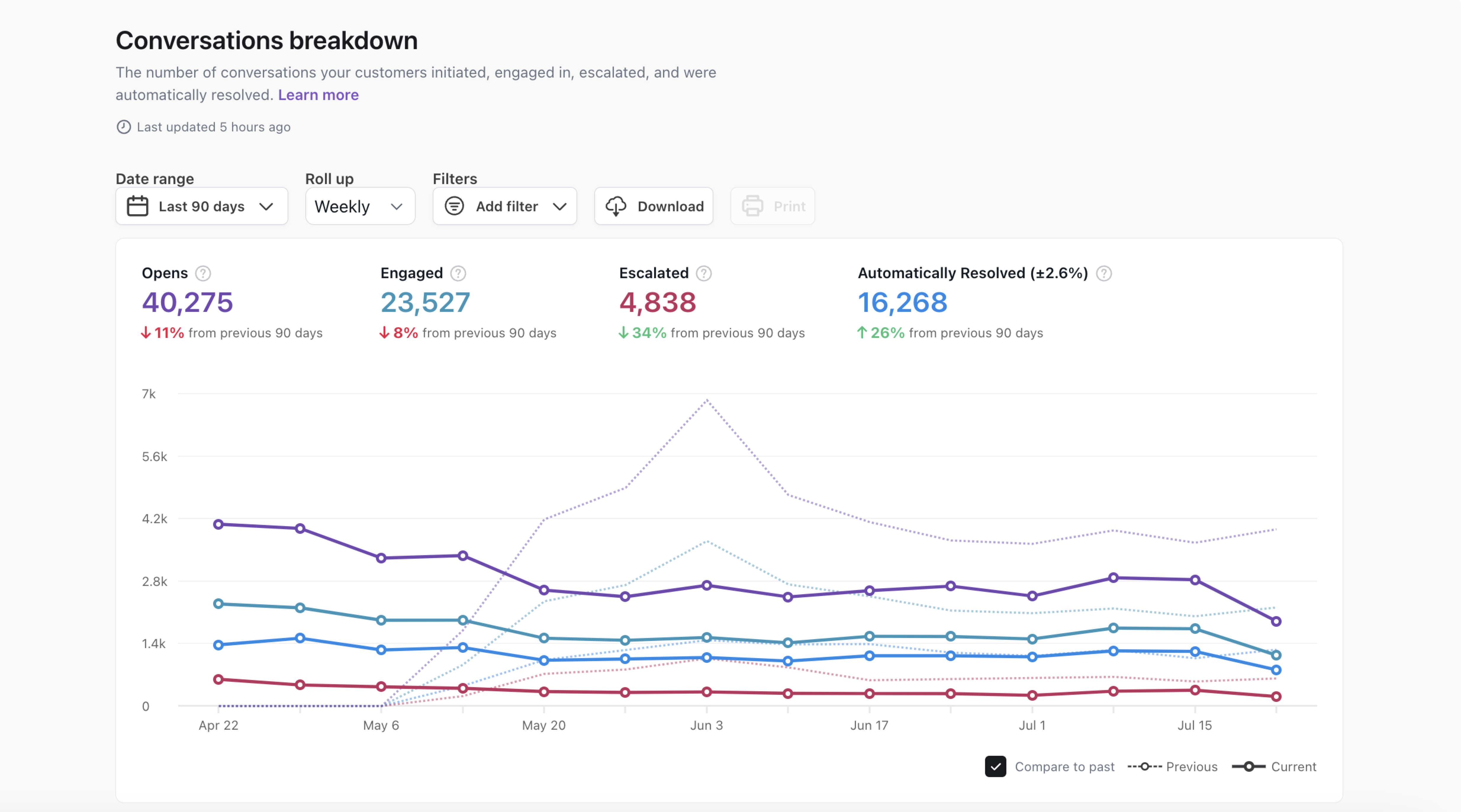Click the help icon next to Opens
The height and width of the screenshot is (812, 1461).
203,273
